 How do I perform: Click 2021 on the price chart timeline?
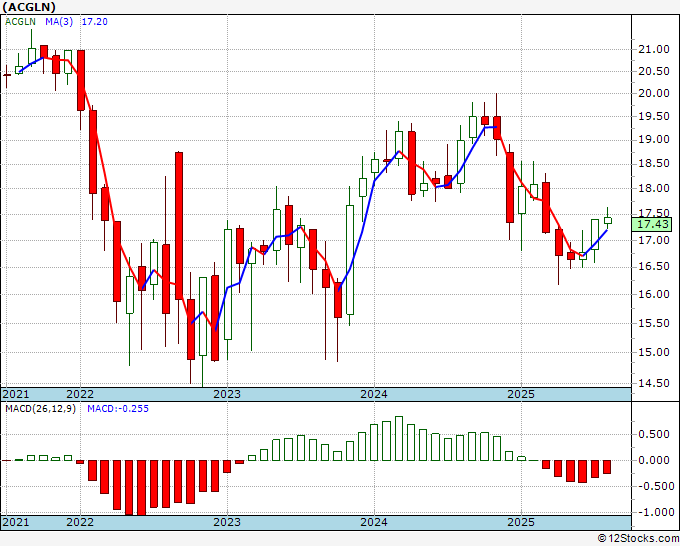(16, 394)
